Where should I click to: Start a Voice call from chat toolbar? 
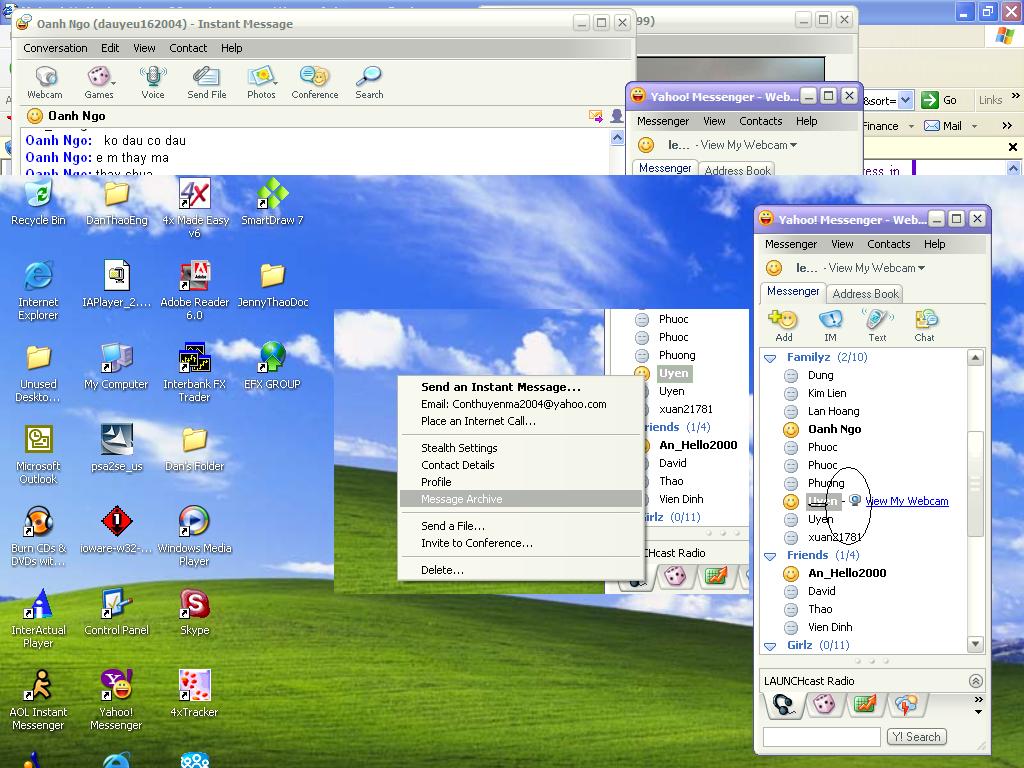click(x=153, y=82)
